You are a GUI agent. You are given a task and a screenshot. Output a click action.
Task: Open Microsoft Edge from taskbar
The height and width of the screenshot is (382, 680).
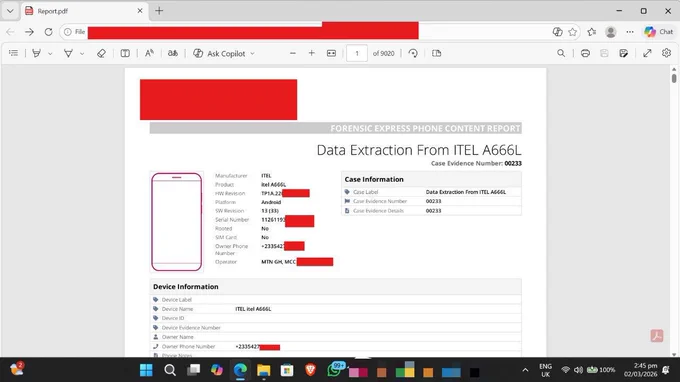(240, 370)
